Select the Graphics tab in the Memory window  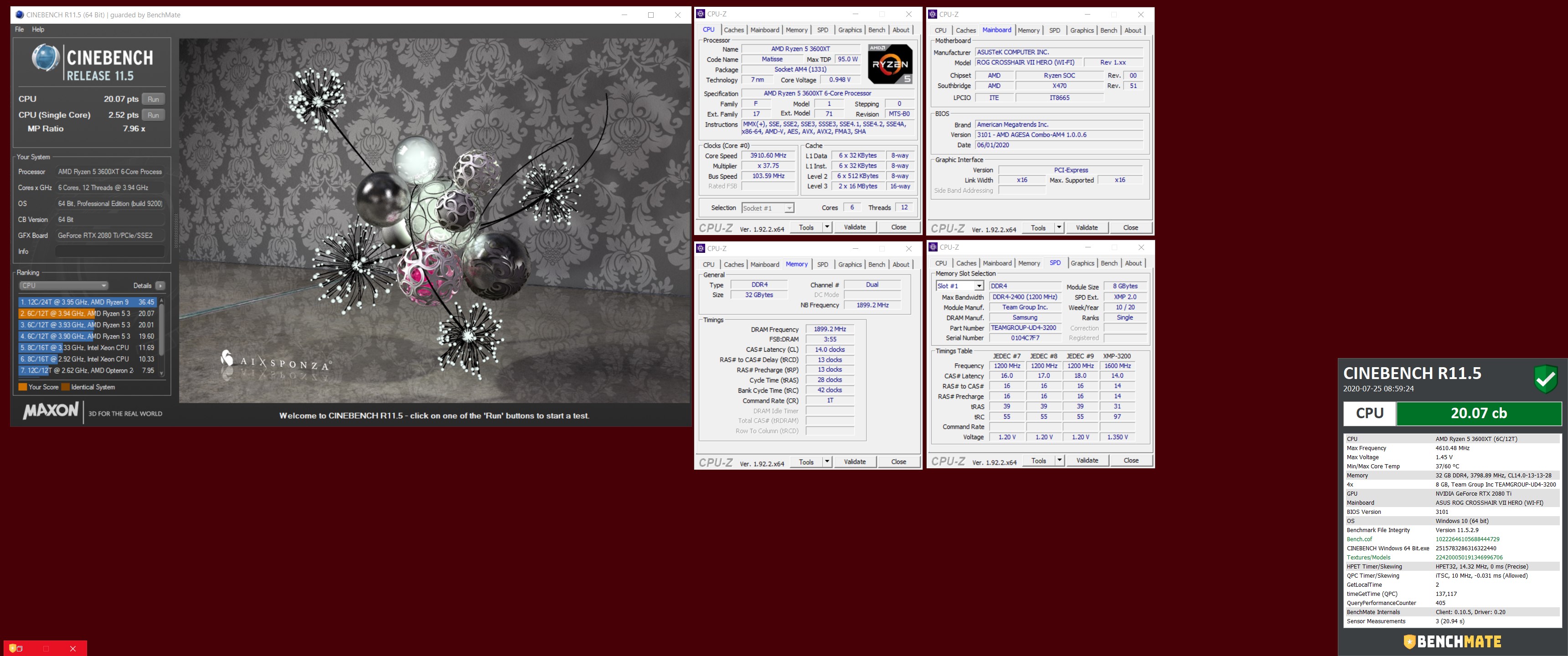[850, 265]
